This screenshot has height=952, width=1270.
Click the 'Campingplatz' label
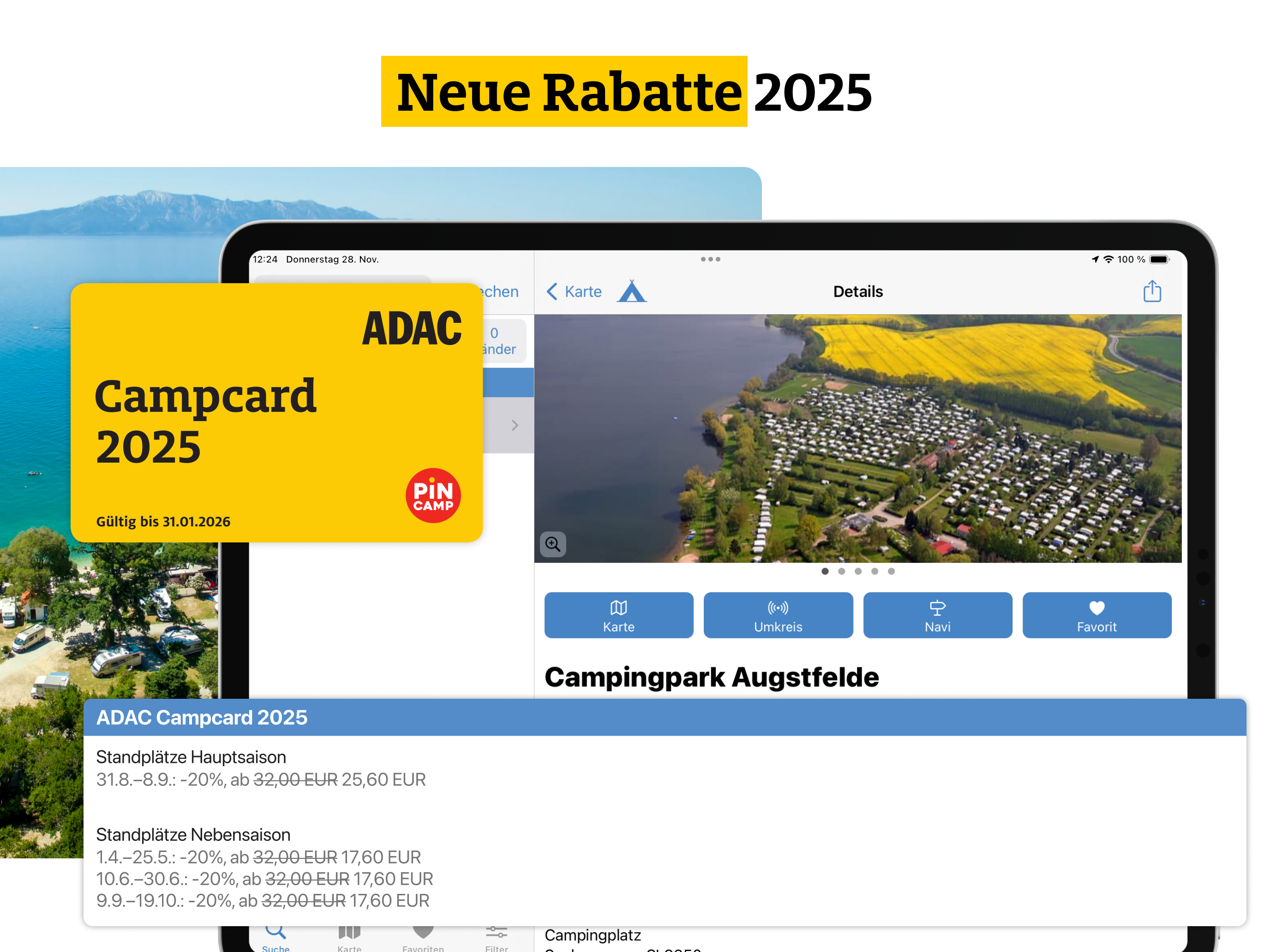pos(593,935)
